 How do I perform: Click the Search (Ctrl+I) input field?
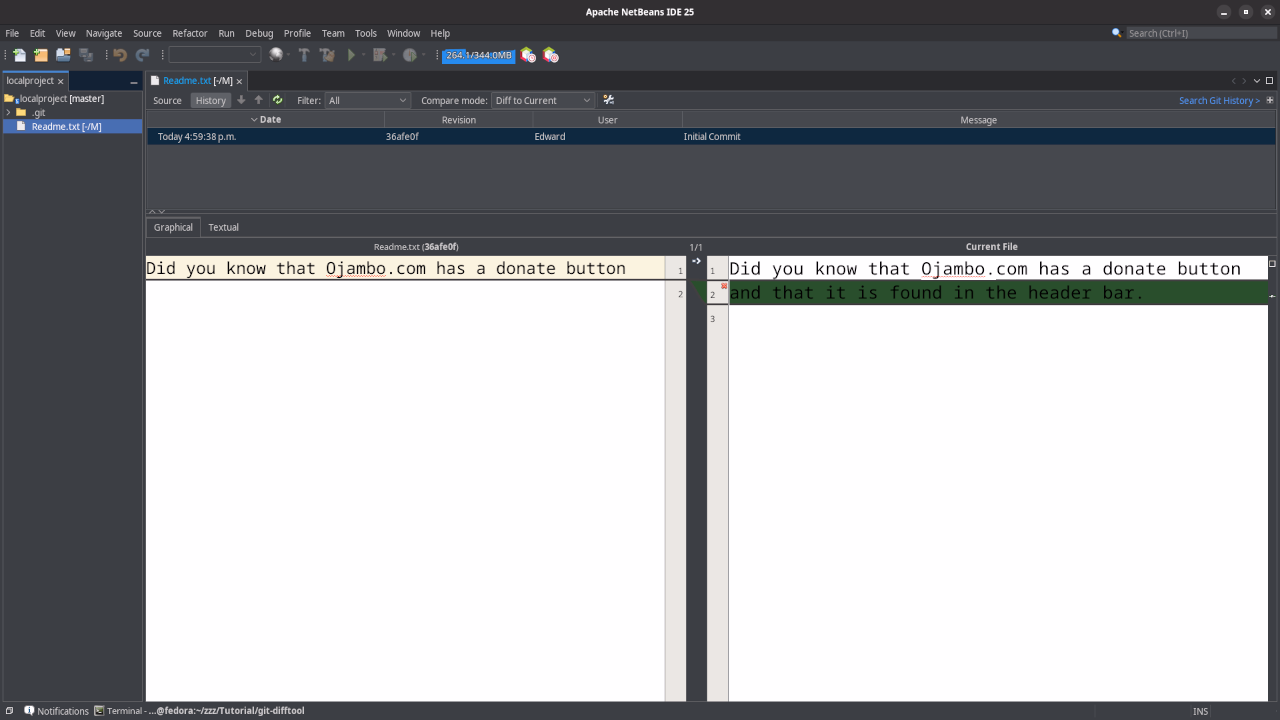pyautogui.click(x=1200, y=33)
